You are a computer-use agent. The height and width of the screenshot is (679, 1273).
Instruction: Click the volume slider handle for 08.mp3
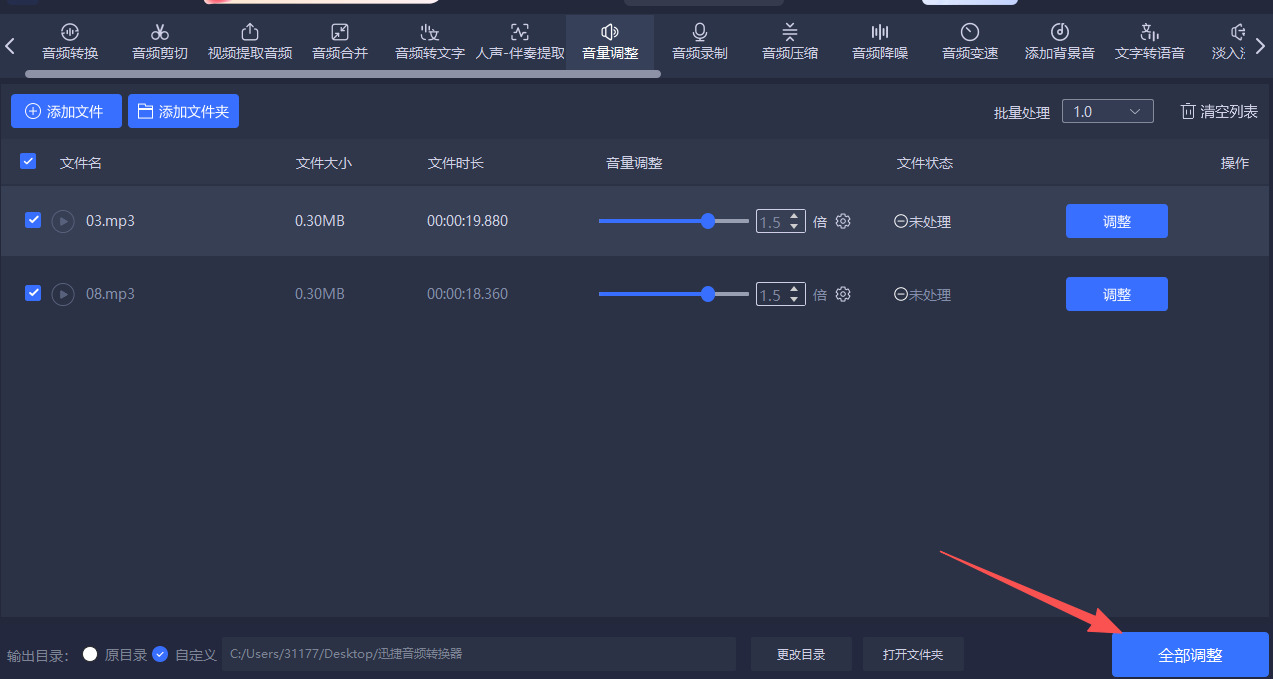coord(709,294)
